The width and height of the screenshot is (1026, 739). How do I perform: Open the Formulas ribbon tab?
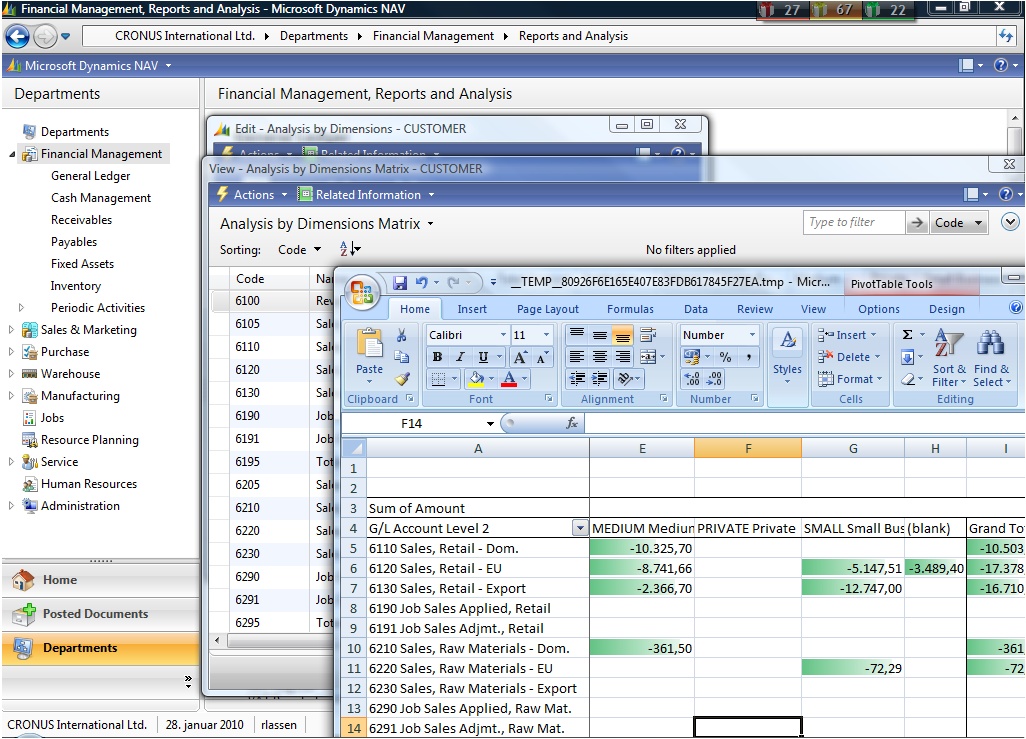point(630,309)
